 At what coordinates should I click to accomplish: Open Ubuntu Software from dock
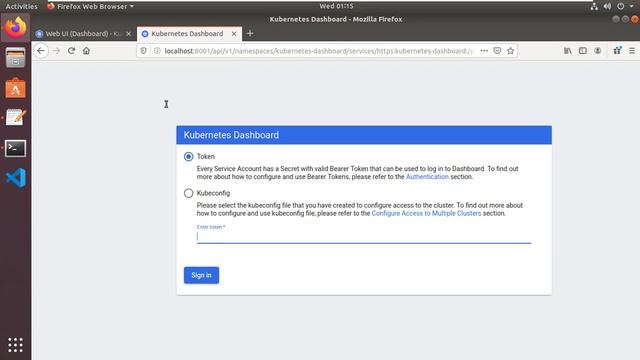[16, 87]
